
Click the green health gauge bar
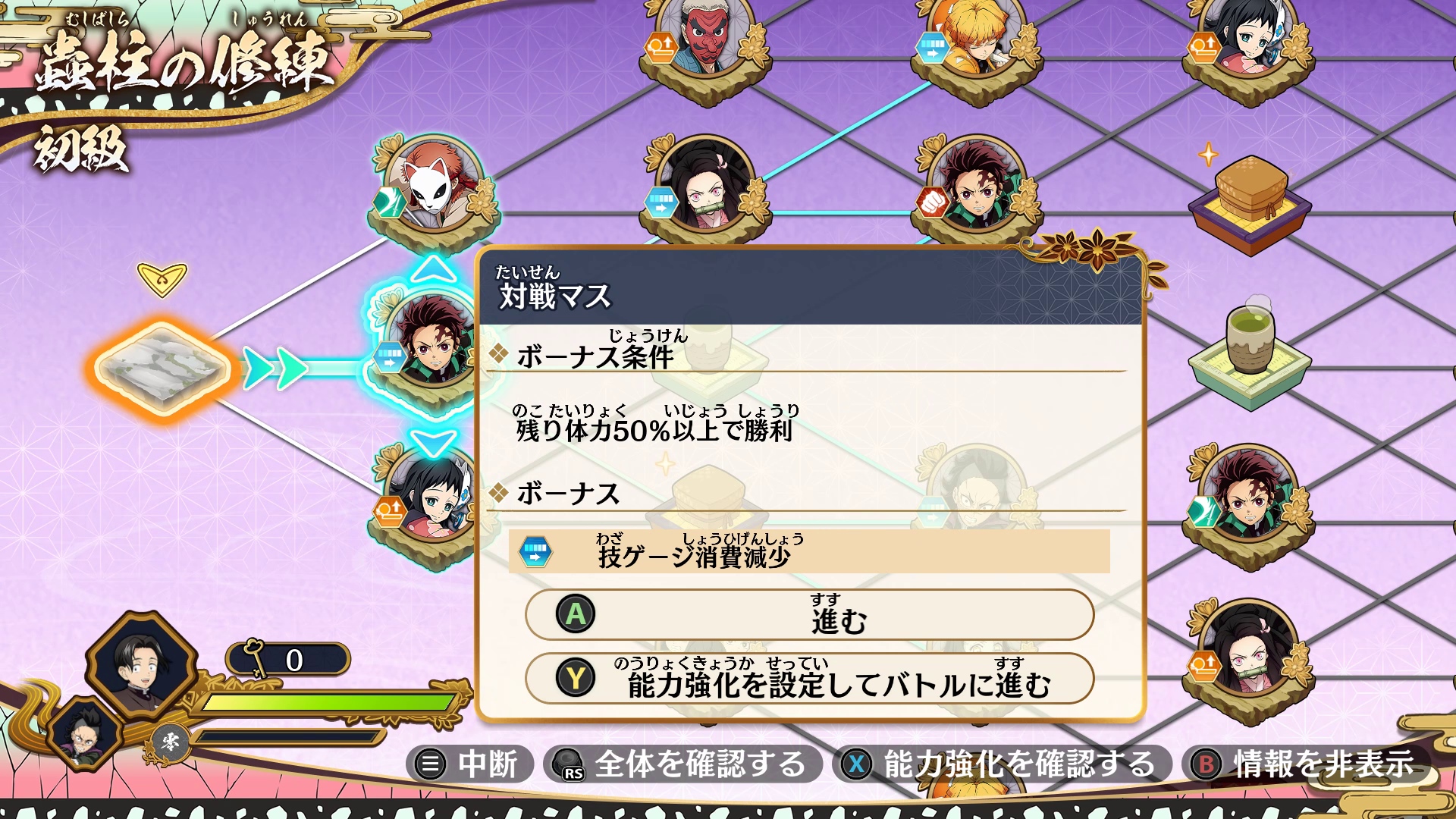328,702
